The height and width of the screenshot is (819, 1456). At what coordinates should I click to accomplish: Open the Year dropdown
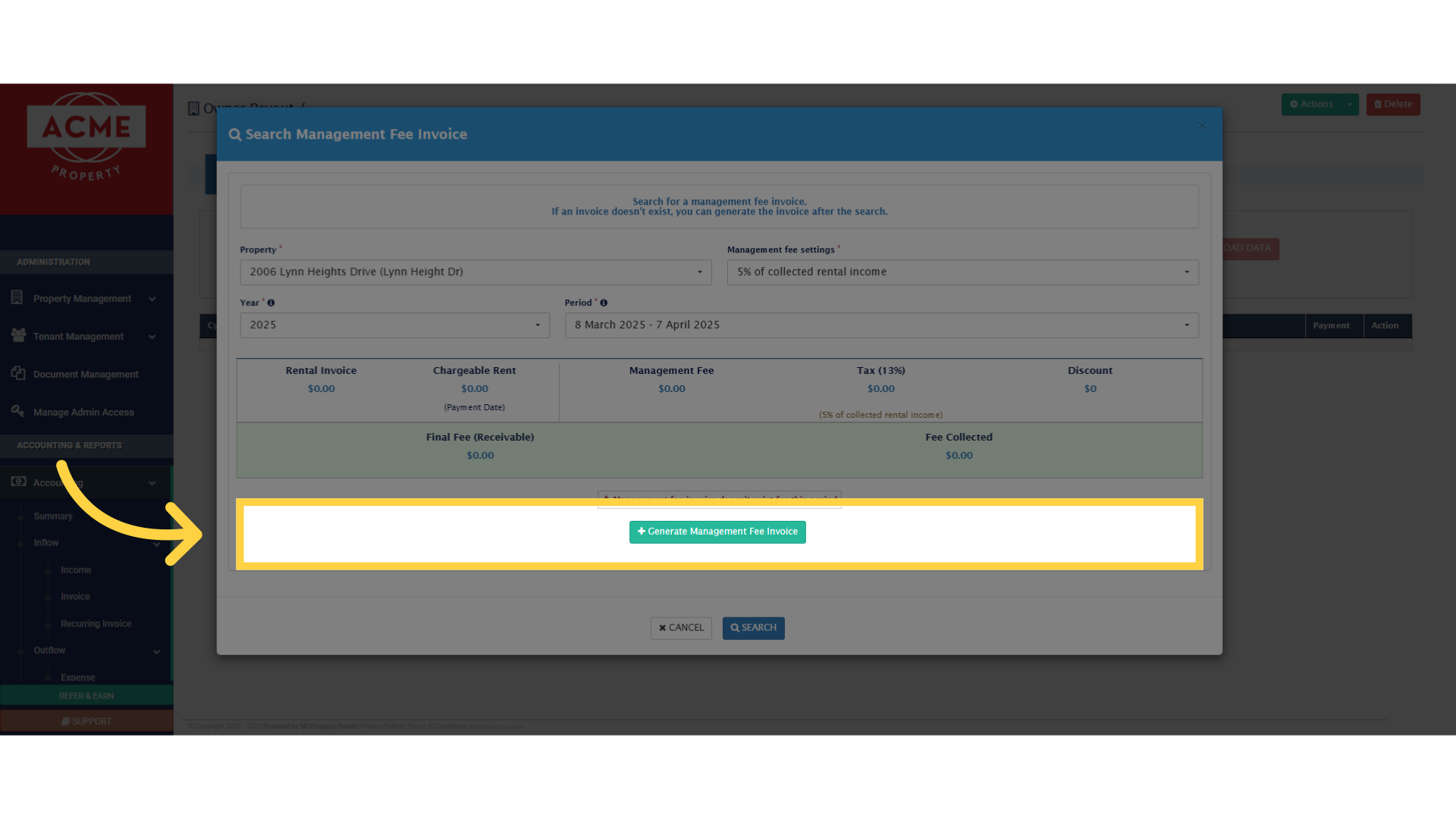coord(394,325)
